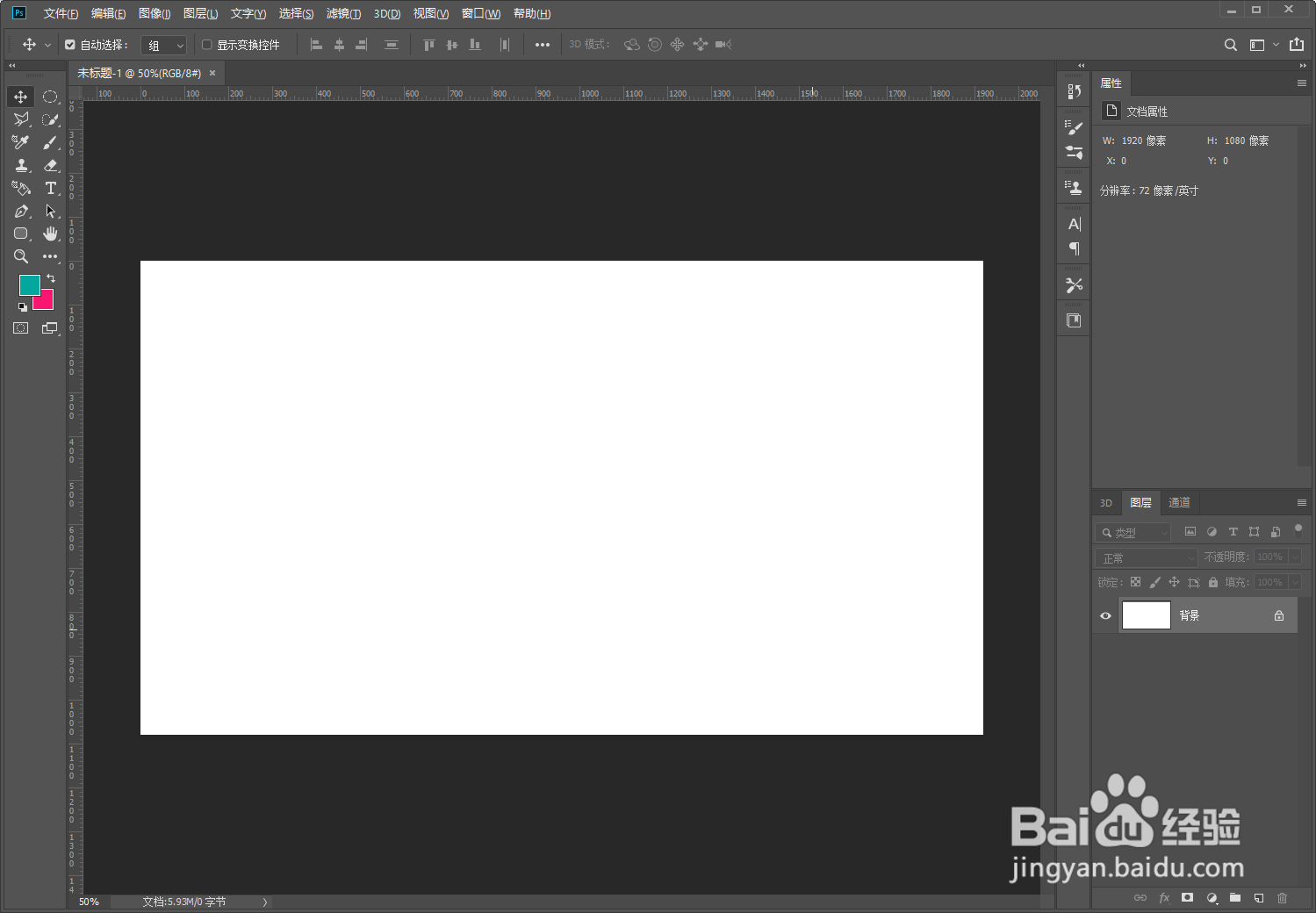Select the Path Selection arrow tool
Viewport: 1316px width, 913px height.
(x=50, y=211)
